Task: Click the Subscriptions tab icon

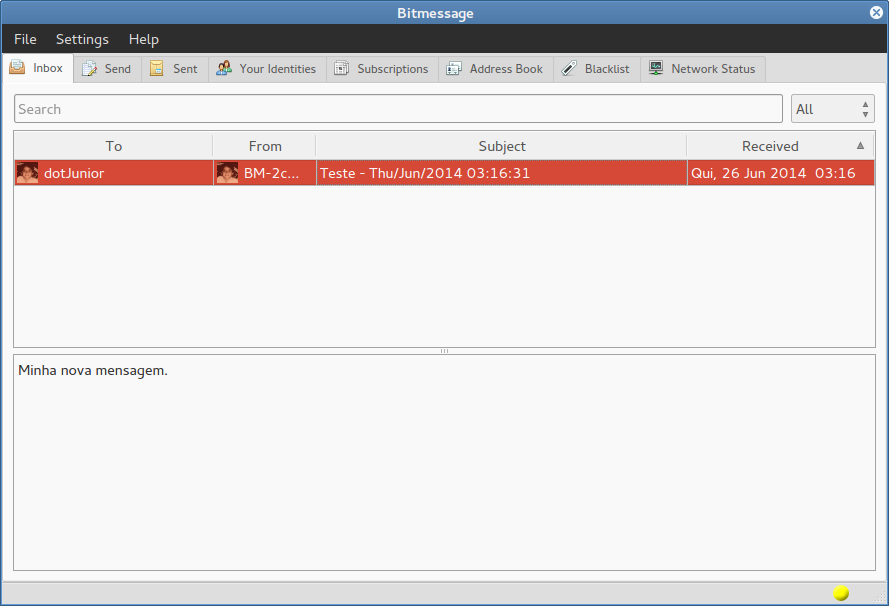Action: click(340, 68)
